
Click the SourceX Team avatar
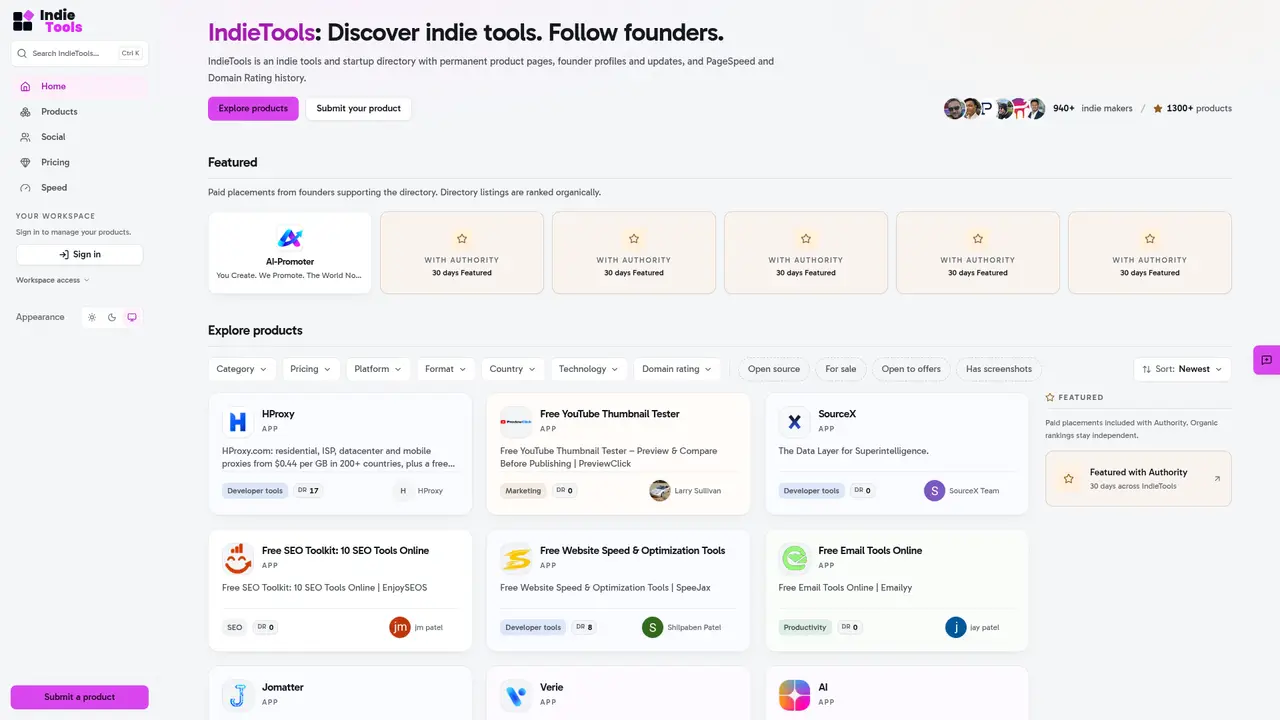pyautogui.click(x=934, y=491)
